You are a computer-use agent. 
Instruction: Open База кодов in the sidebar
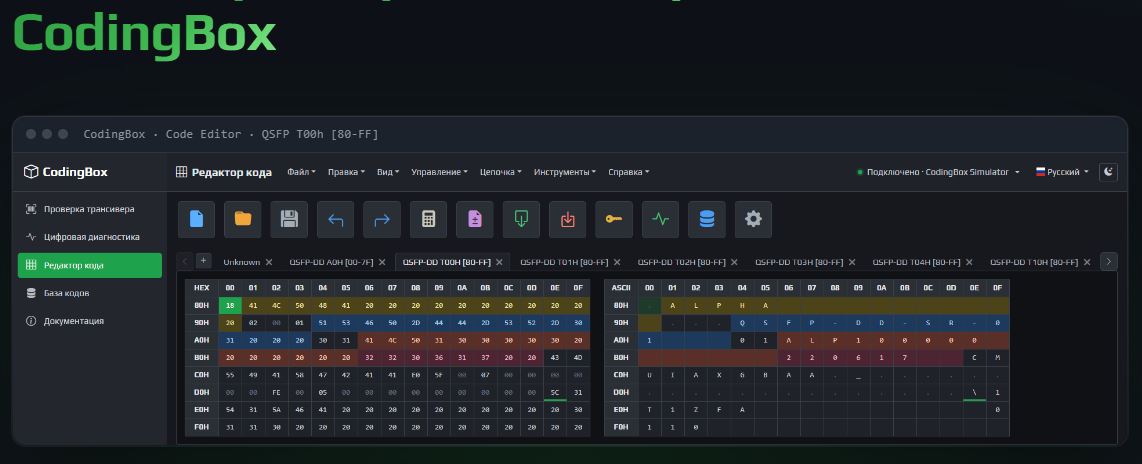[90, 293]
